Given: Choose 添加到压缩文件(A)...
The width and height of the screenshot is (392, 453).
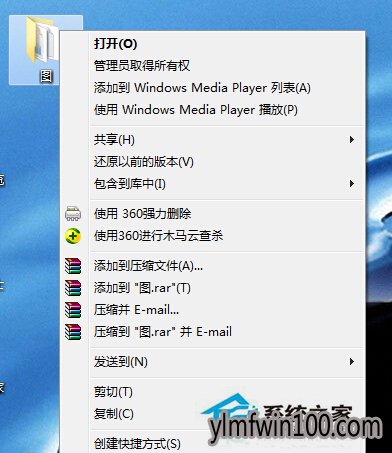Looking at the screenshot, I should (148, 266).
